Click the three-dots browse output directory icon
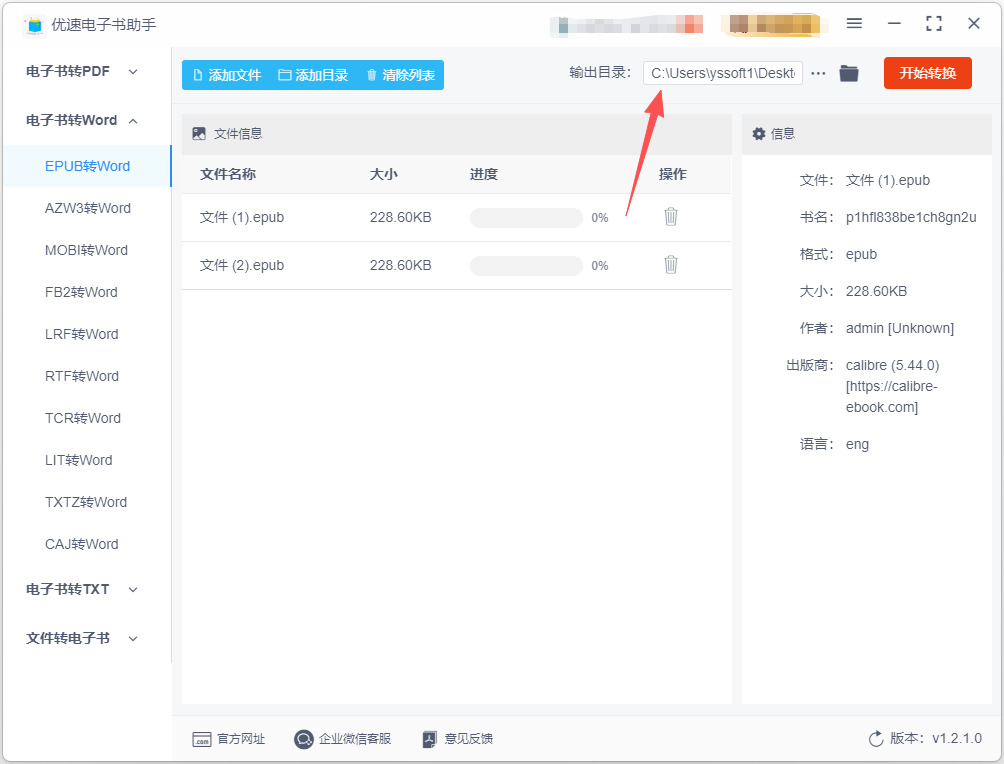 click(x=818, y=74)
